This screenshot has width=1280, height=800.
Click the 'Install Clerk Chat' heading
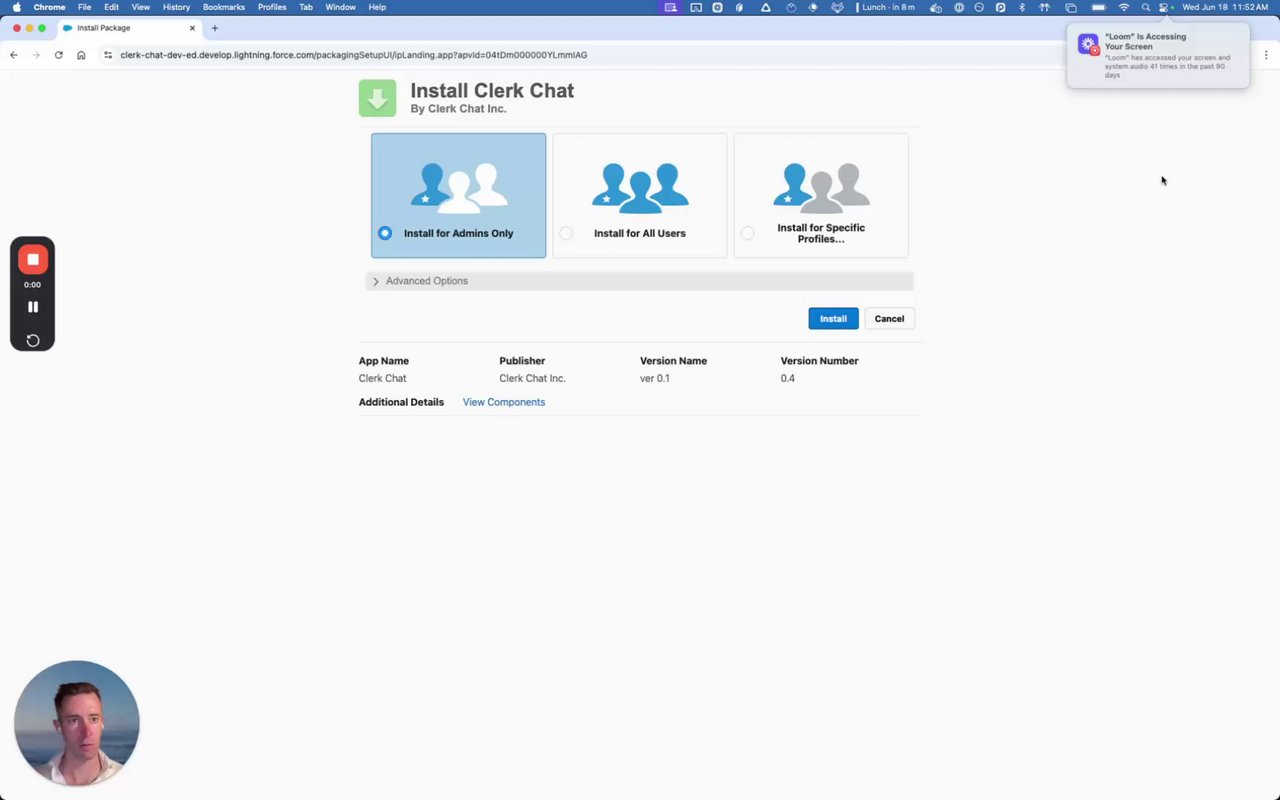click(x=492, y=90)
